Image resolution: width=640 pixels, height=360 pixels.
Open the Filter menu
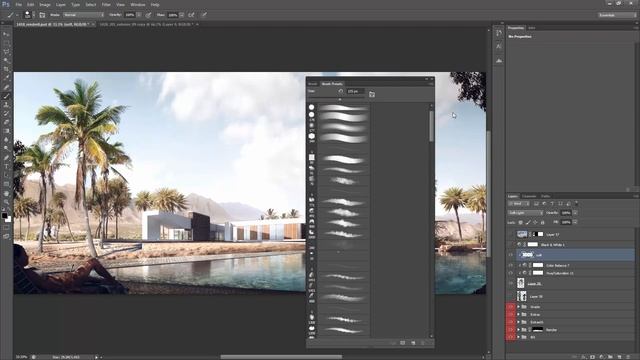(x=106, y=4)
